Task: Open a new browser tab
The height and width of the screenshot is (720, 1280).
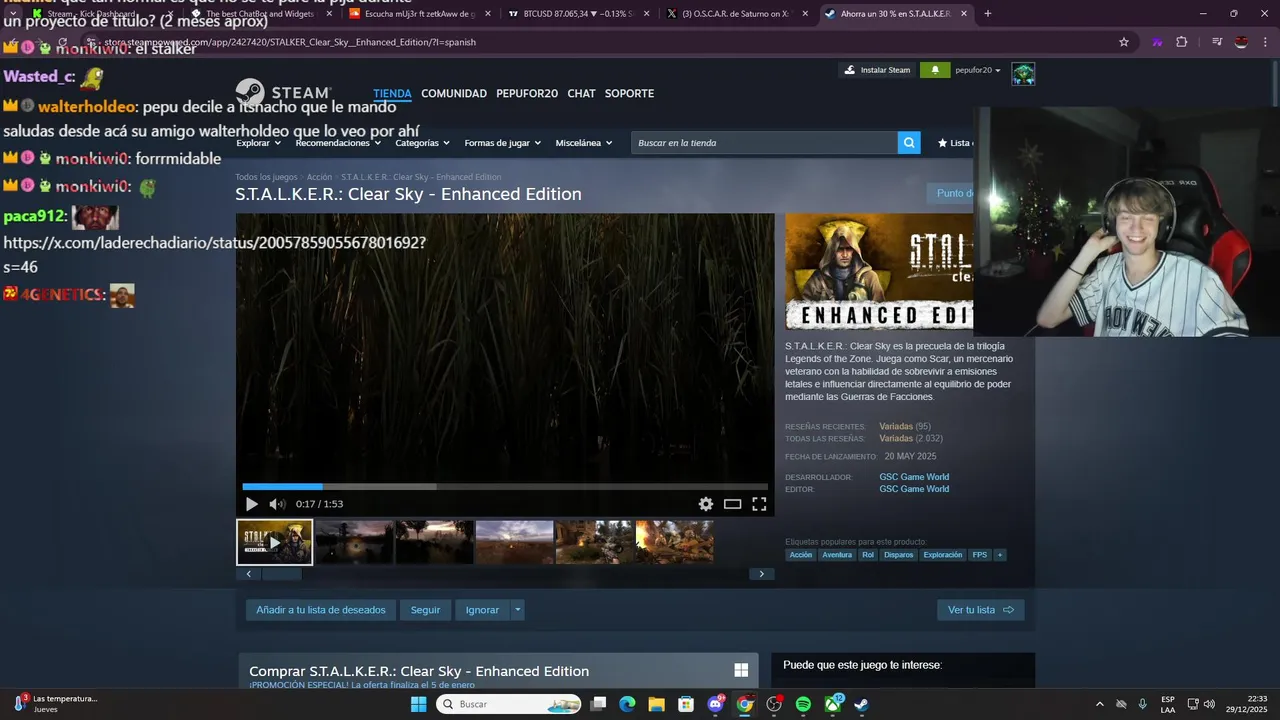Action: click(988, 14)
